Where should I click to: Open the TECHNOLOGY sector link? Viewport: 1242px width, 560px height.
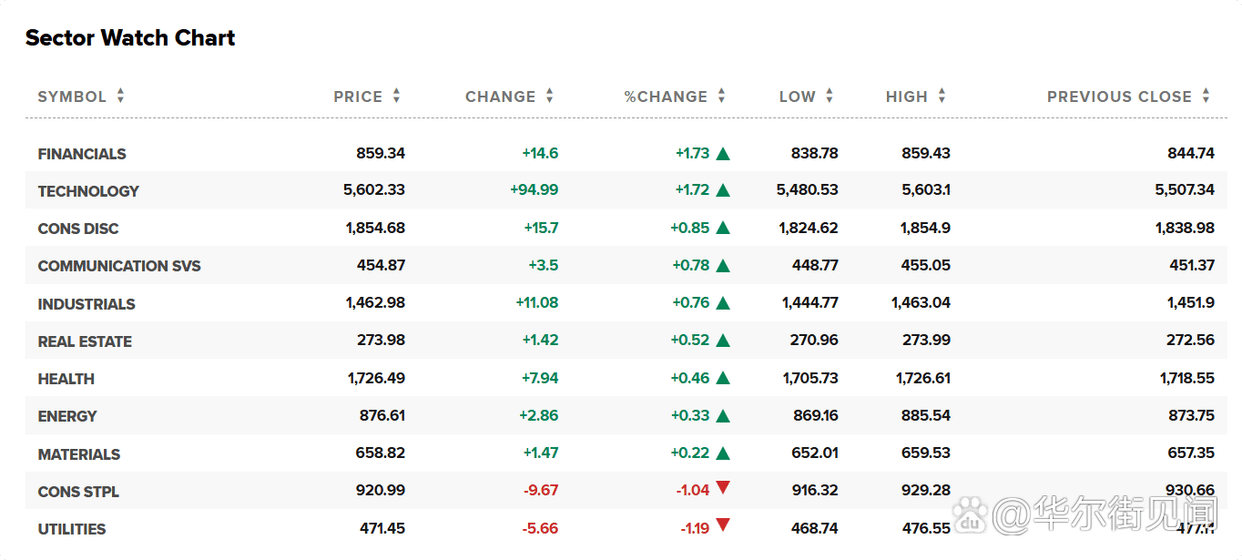click(x=88, y=191)
